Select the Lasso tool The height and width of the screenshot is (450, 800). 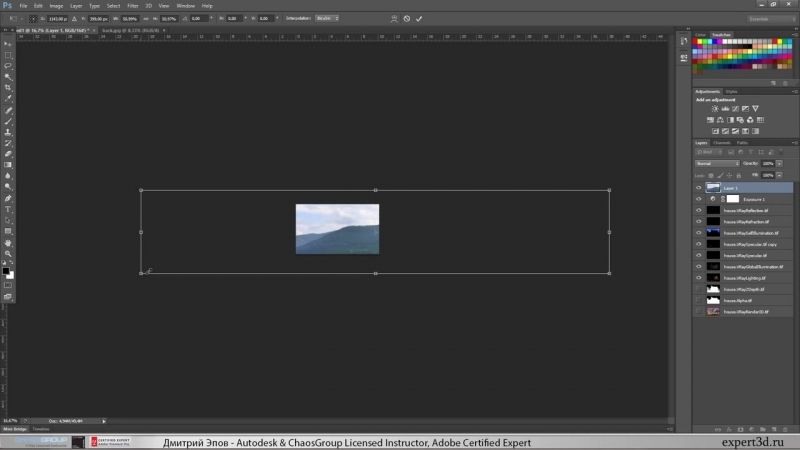point(8,66)
